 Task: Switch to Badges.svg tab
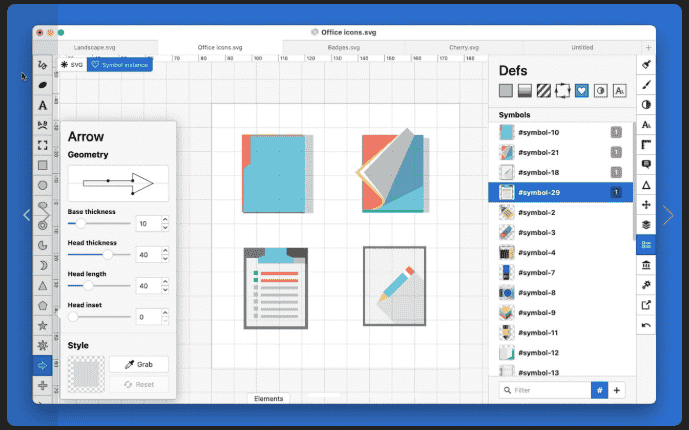344,47
